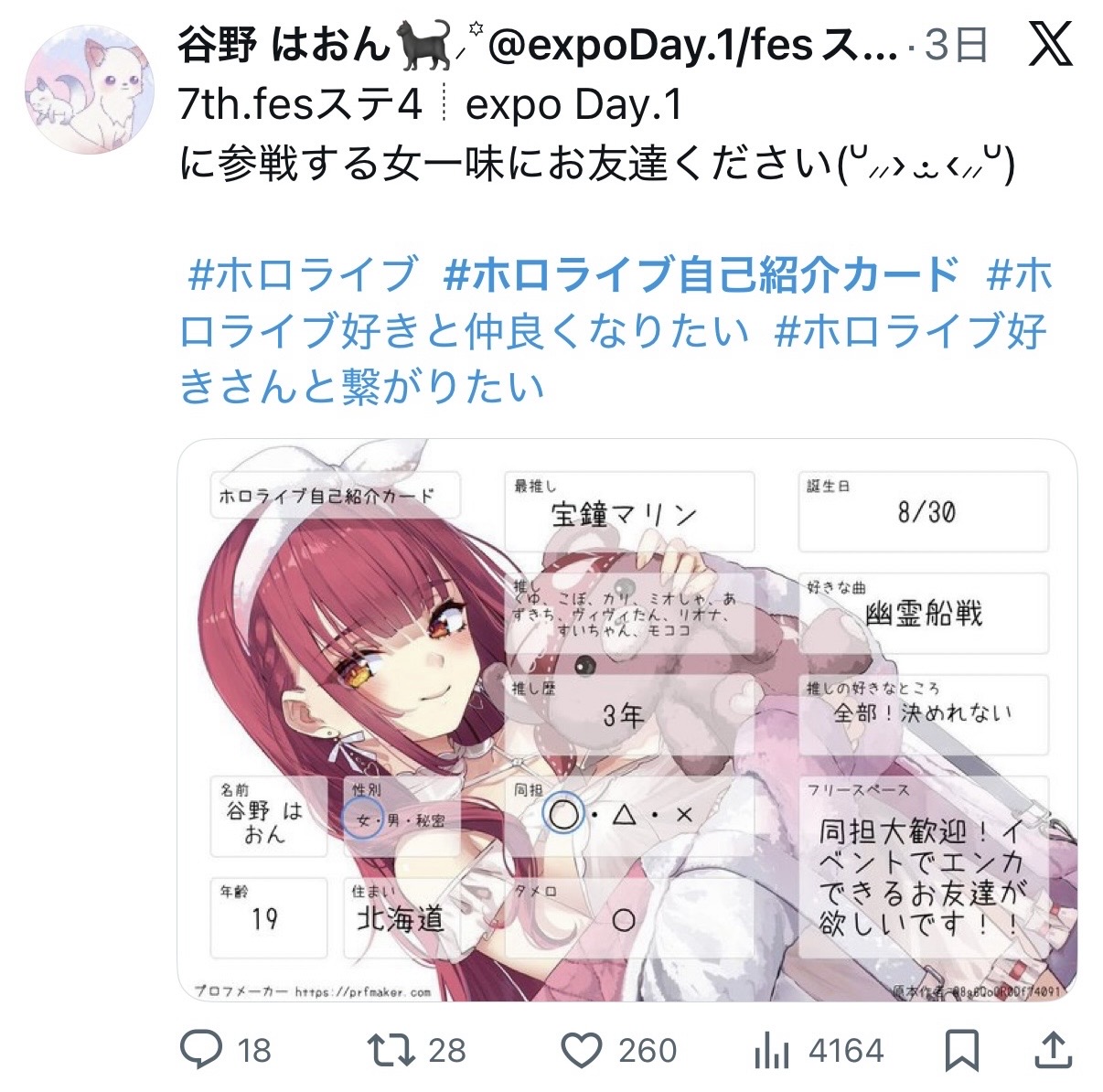Open the self-introduction card image
1103x1092 pixels.
[626, 721]
